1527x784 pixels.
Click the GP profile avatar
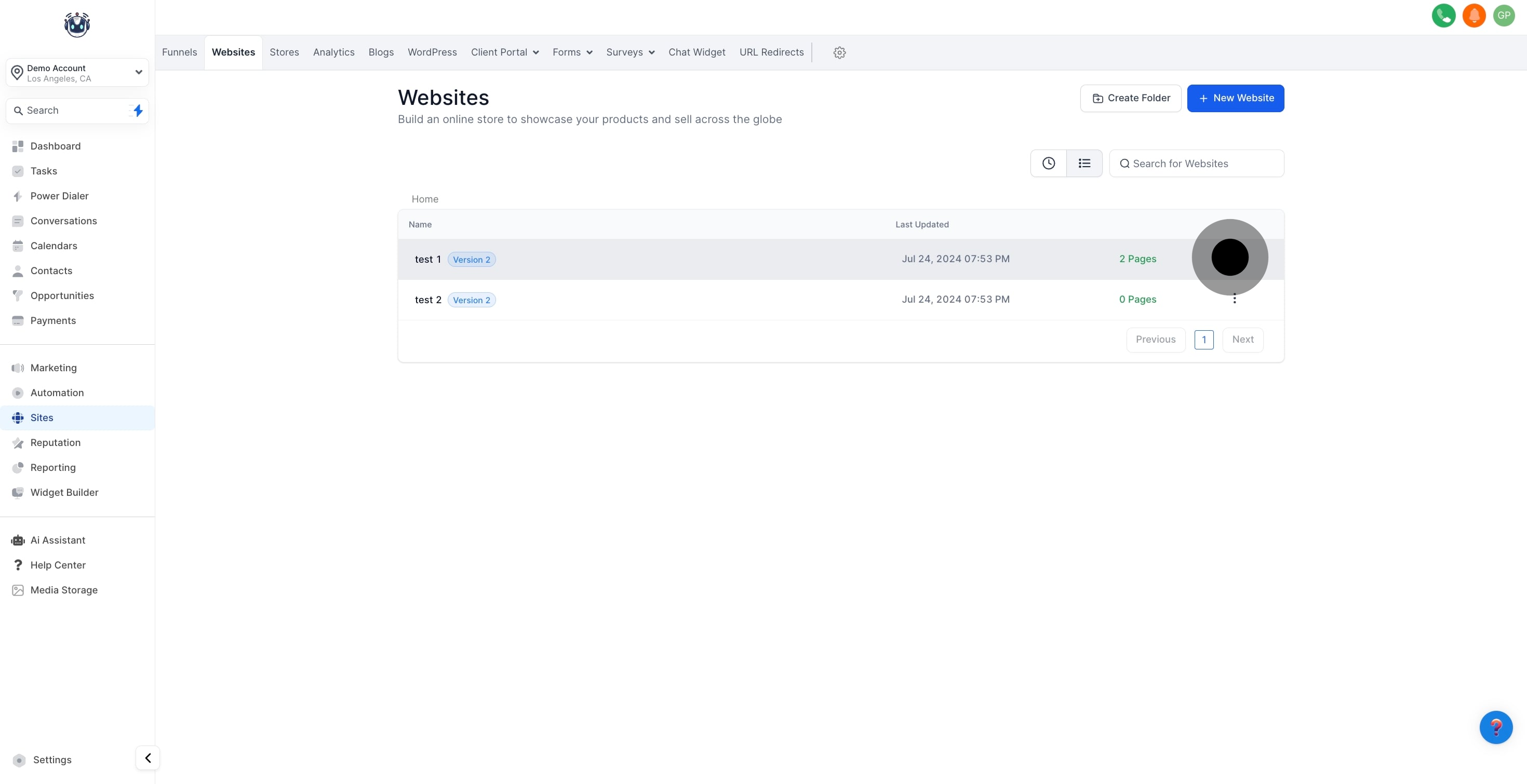[x=1504, y=16]
